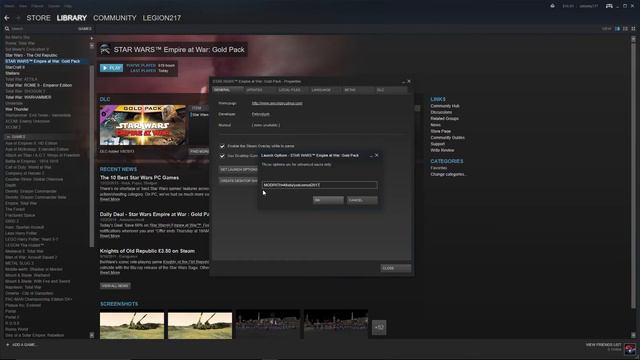The width and height of the screenshot is (640, 360).
Task: Switch to list view icon
Action: 625,29
